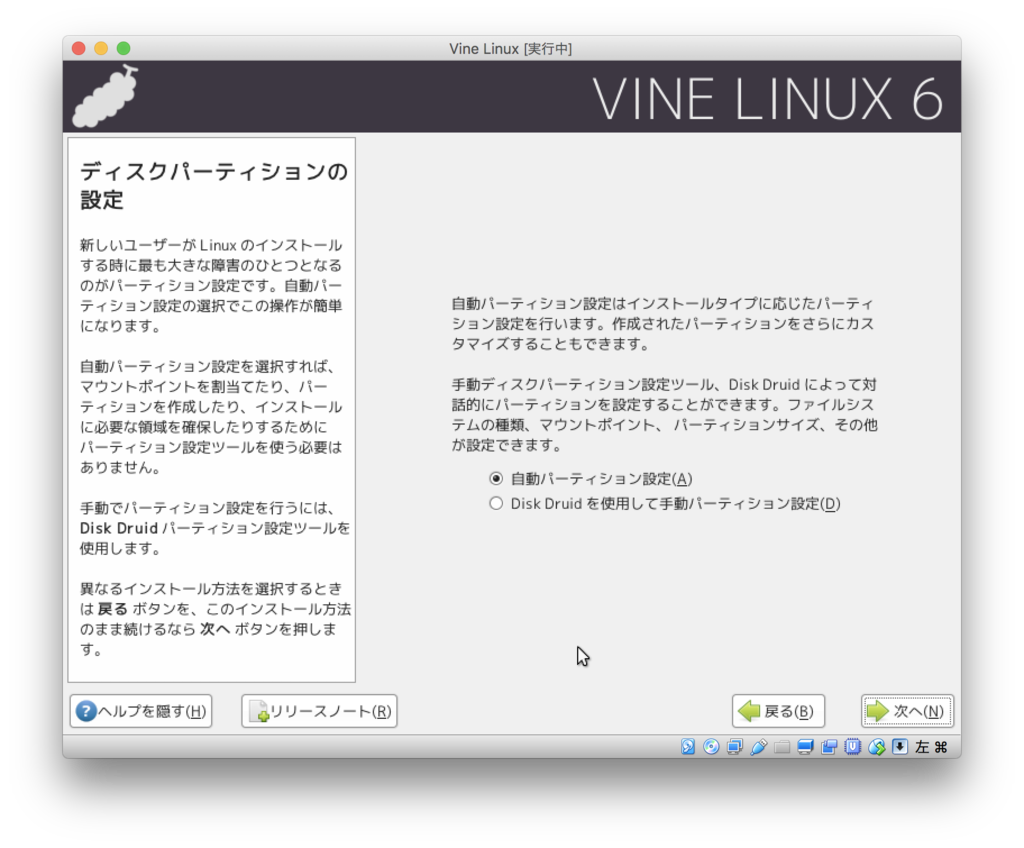This screenshot has width=1024, height=848.
Task: Click the window title Vine Linux [実行中]
Action: point(511,48)
